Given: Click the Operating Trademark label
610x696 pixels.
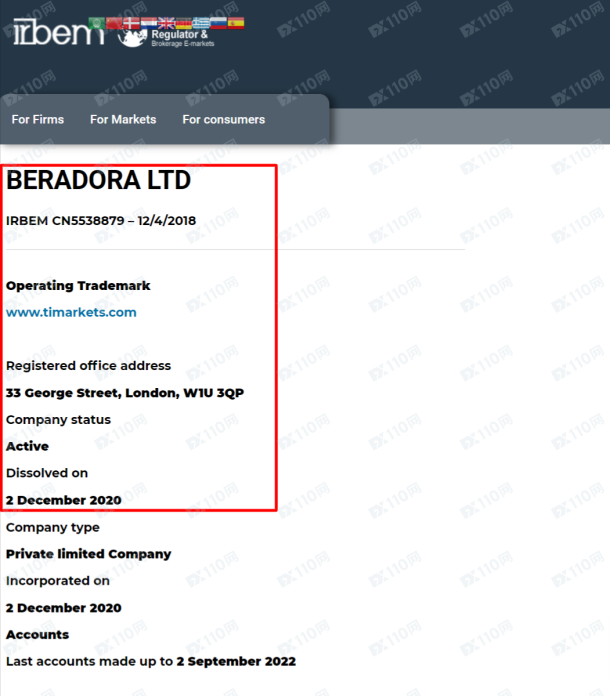Looking at the screenshot, I should pyautogui.click(x=78, y=285).
